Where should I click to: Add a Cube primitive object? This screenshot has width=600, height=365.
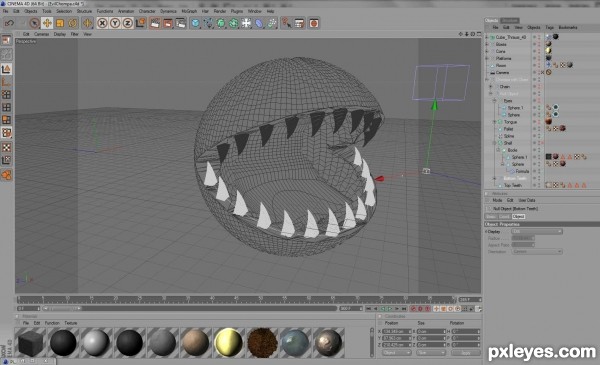coord(196,23)
